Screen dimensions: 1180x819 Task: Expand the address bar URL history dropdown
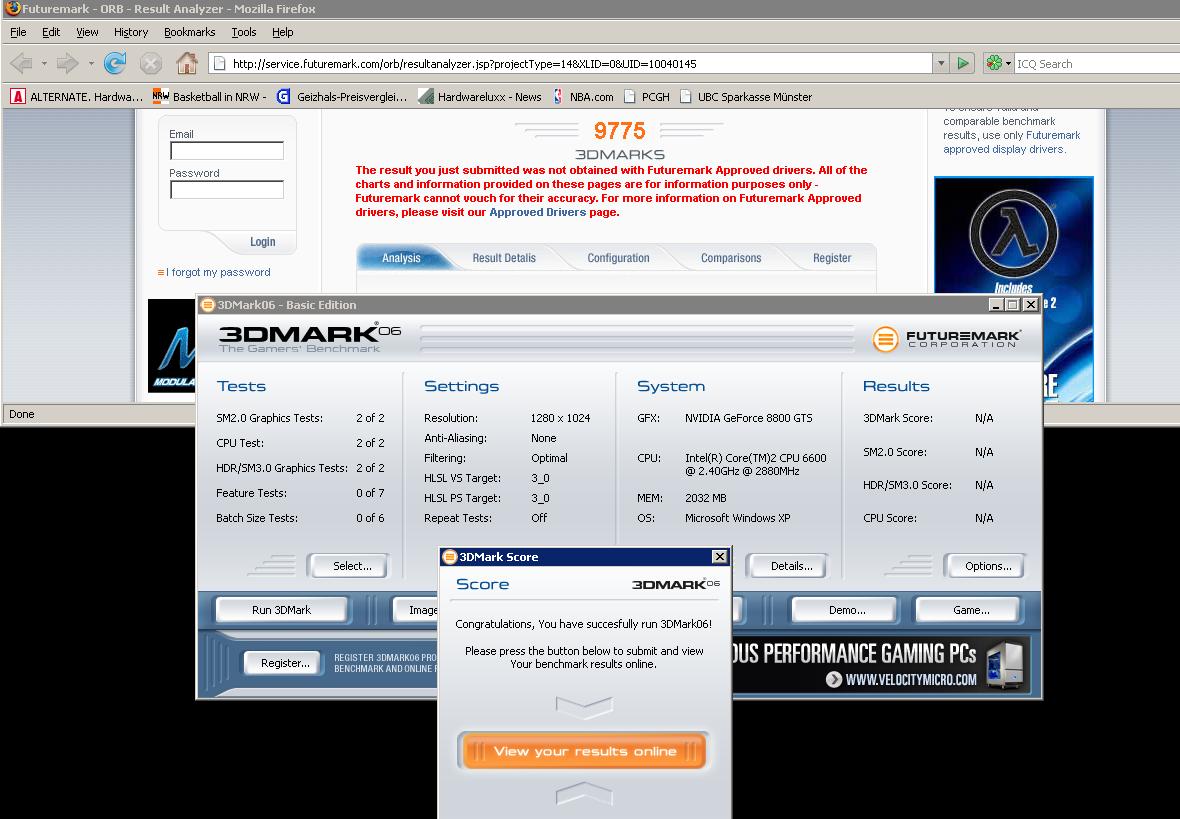941,63
